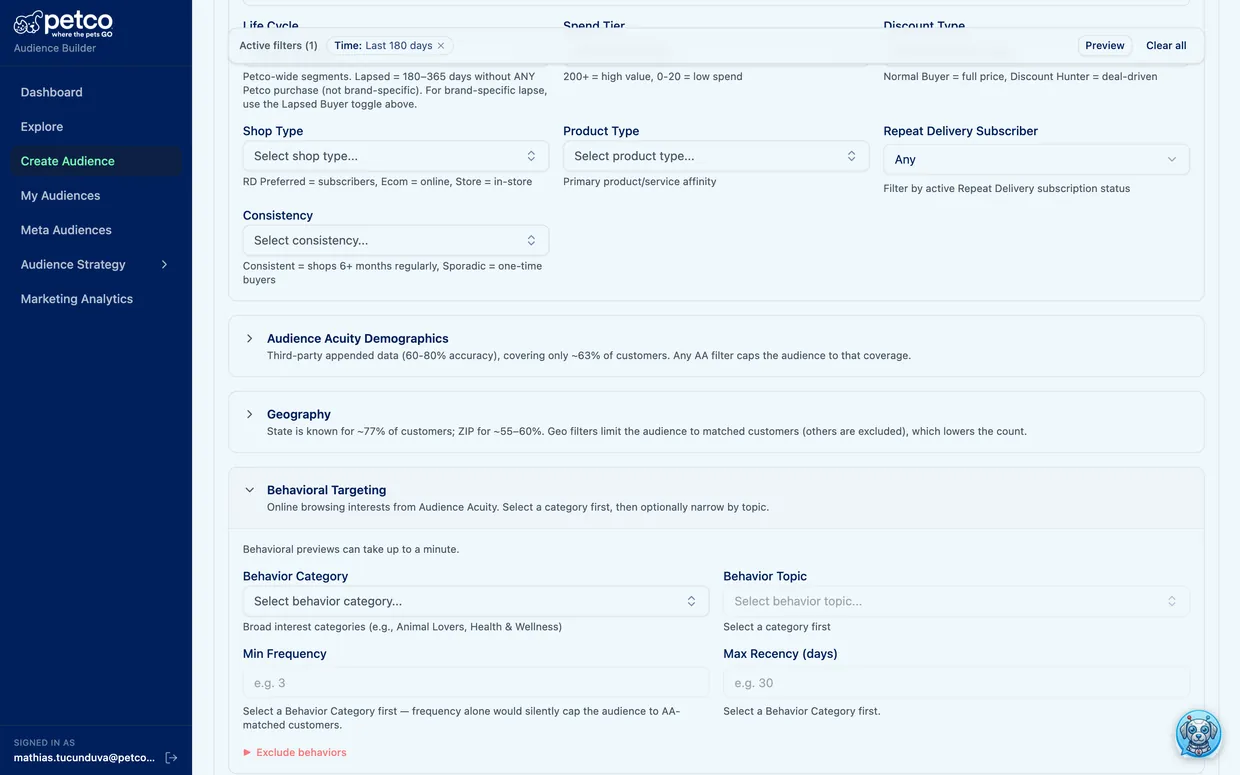The width and height of the screenshot is (1240, 775).
Task: Click the Min Frequency input field
Action: pyautogui.click(x=476, y=683)
